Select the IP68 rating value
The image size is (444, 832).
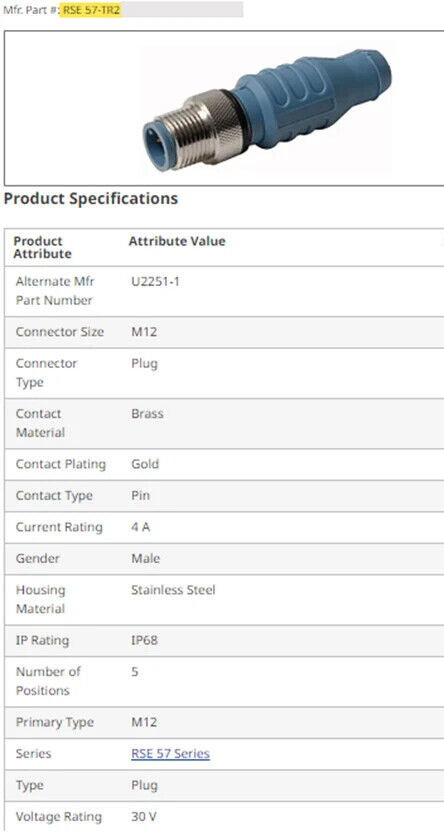144,640
